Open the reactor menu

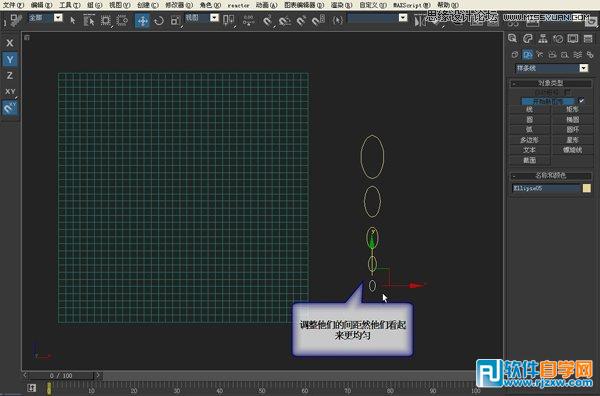click(238, 5)
